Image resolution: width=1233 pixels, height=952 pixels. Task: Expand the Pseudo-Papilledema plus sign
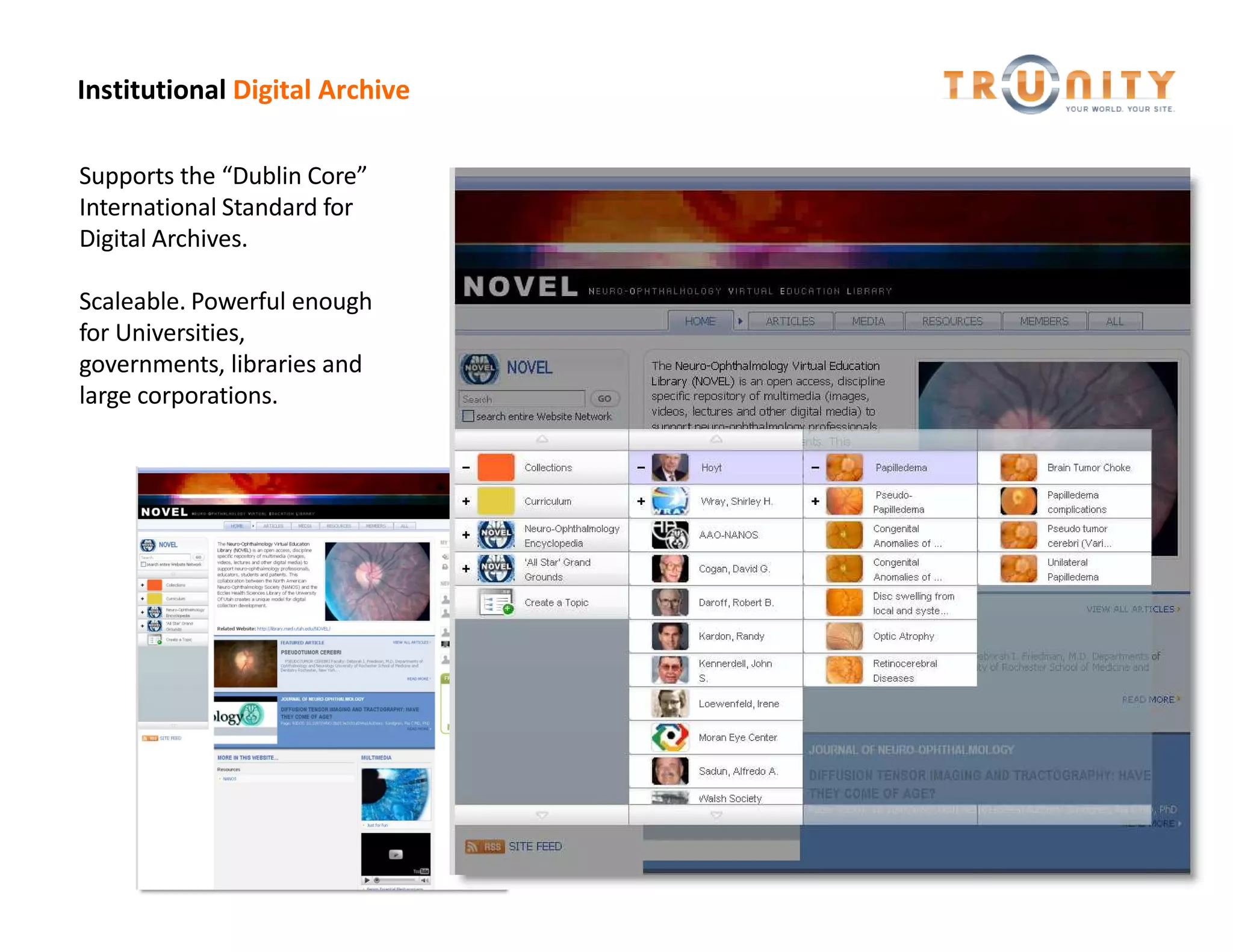(x=815, y=501)
